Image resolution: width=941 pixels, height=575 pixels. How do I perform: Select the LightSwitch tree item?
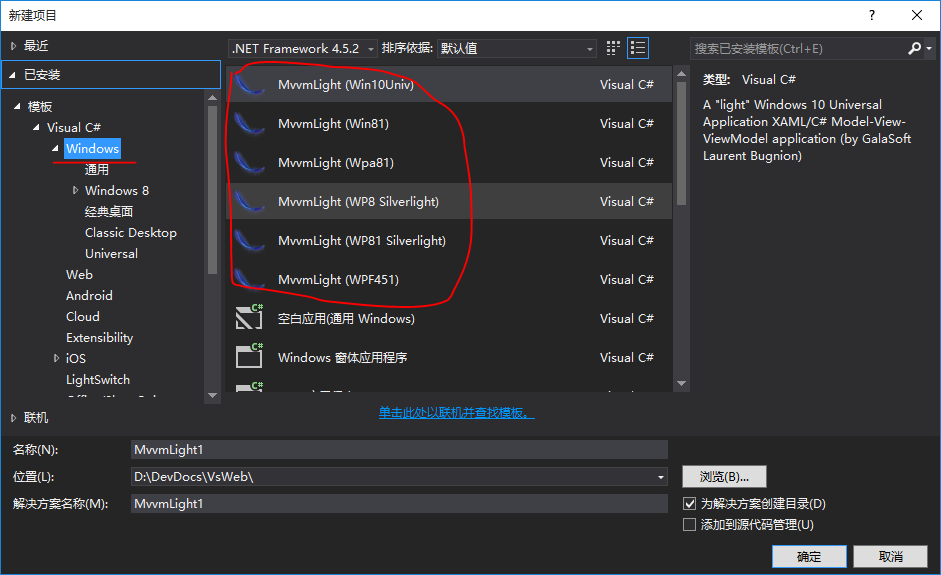98,380
